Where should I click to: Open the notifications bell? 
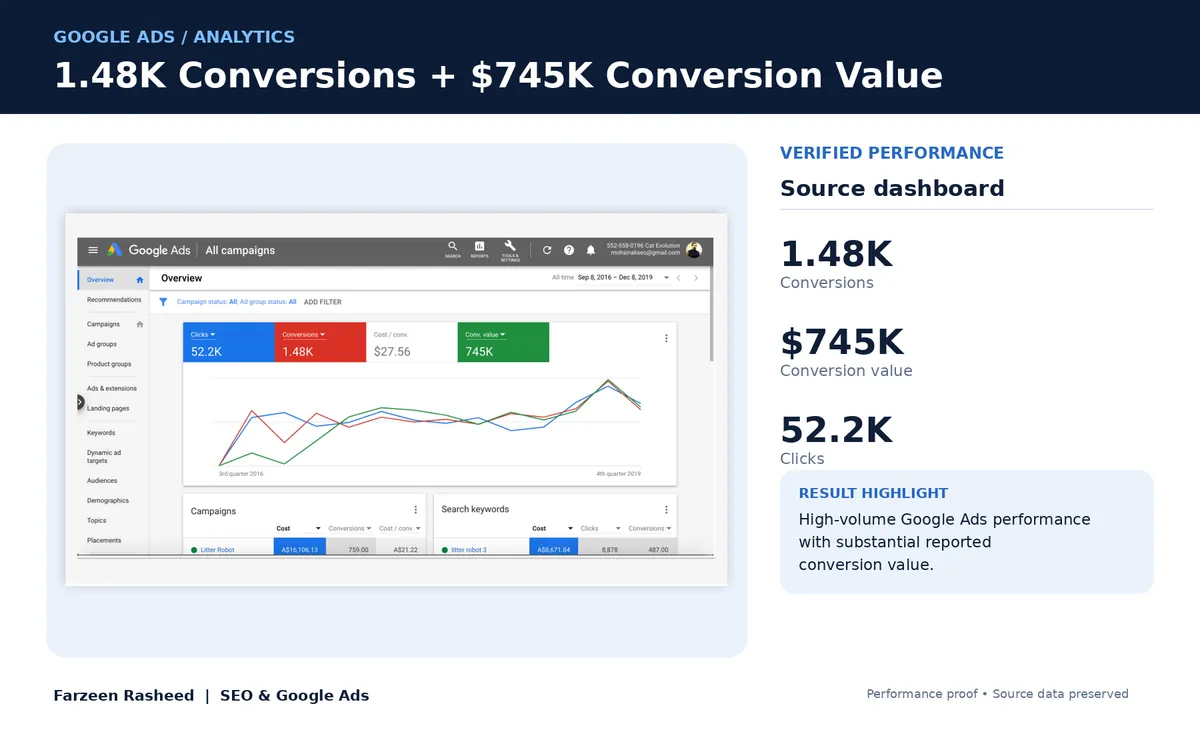coord(591,250)
